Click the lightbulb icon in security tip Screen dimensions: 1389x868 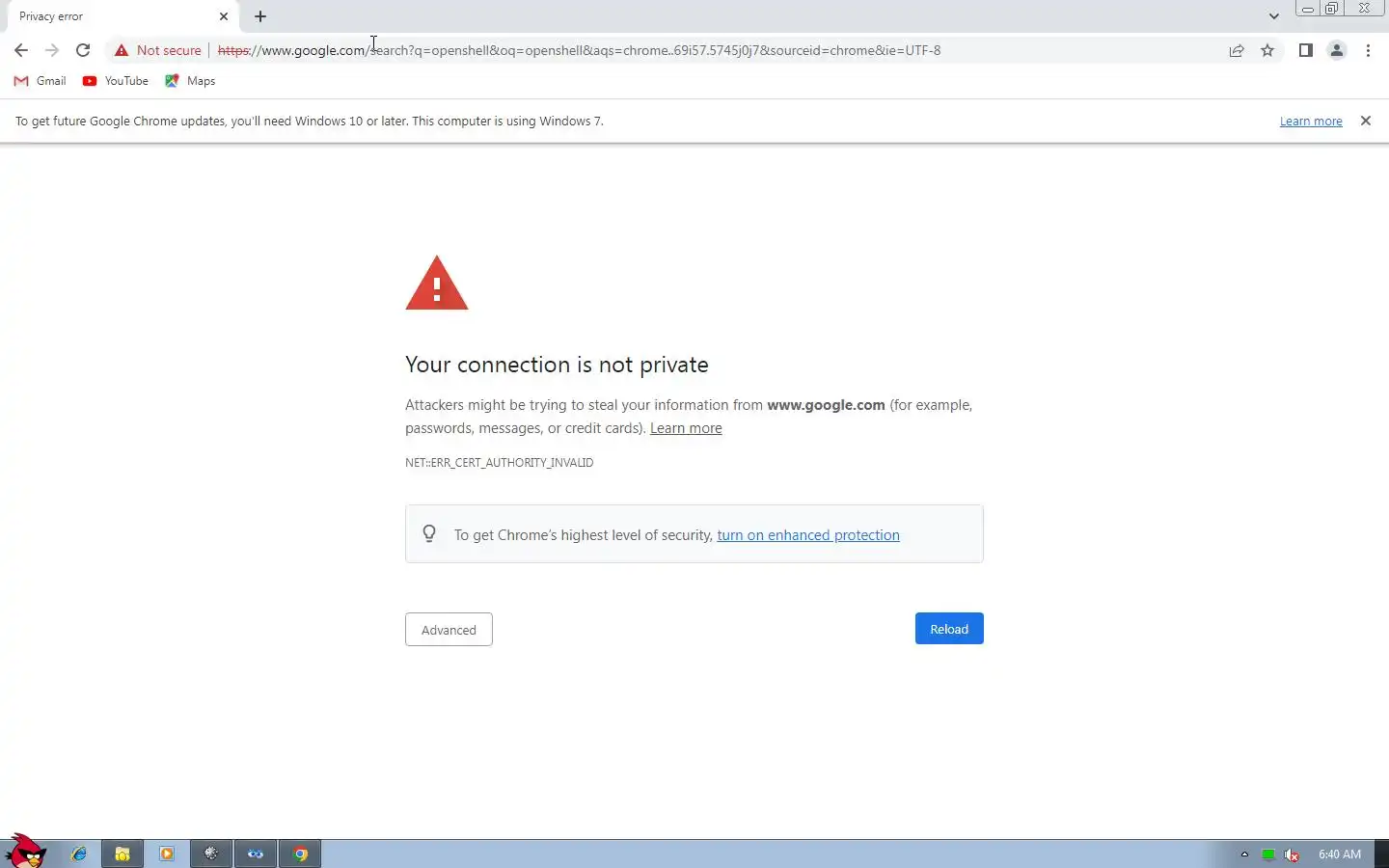point(429,534)
